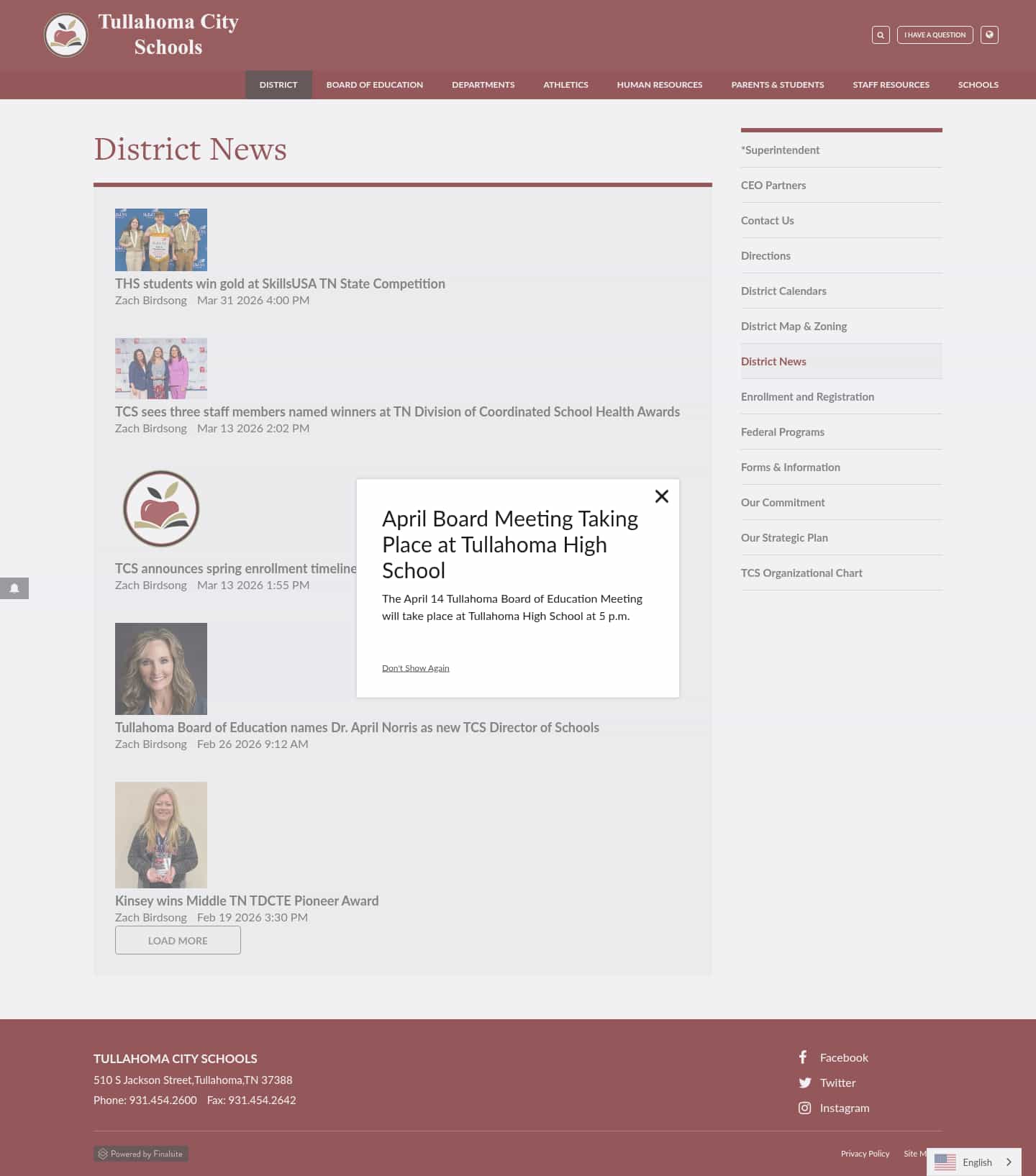The width and height of the screenshot is (1036, 1176).
Task: Expand the English language selector chevron
Action: (x=1009, y=1162)
